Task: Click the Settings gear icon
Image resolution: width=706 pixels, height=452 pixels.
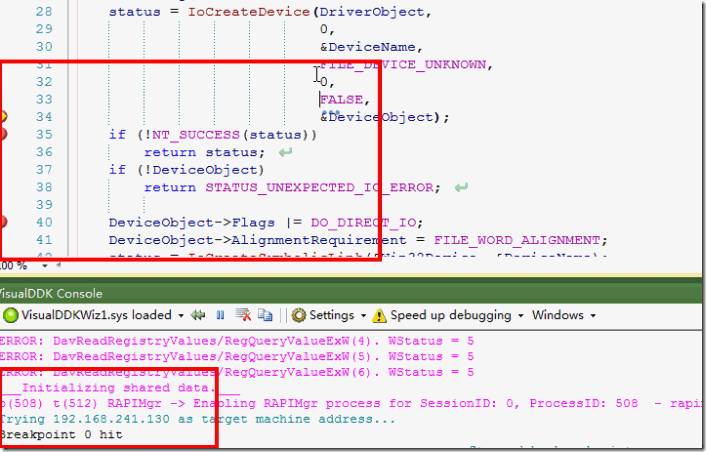Action: point(298,315)
